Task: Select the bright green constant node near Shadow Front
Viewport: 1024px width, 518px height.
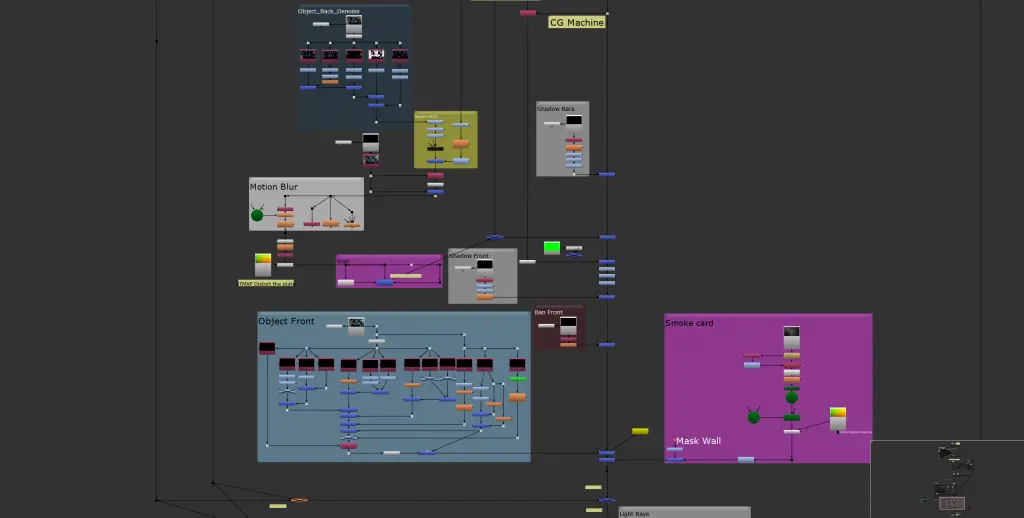Action: tap(552, 248)
